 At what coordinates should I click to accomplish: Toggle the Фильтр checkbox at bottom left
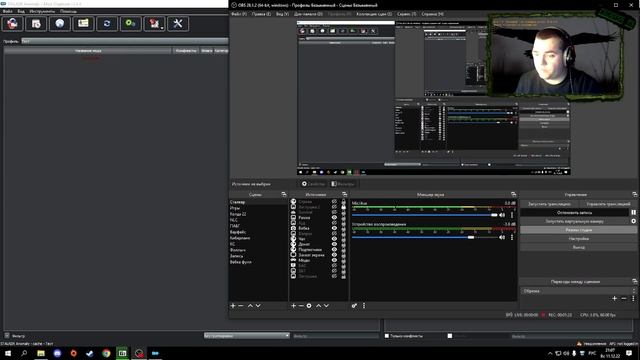(x=7, y=336)
